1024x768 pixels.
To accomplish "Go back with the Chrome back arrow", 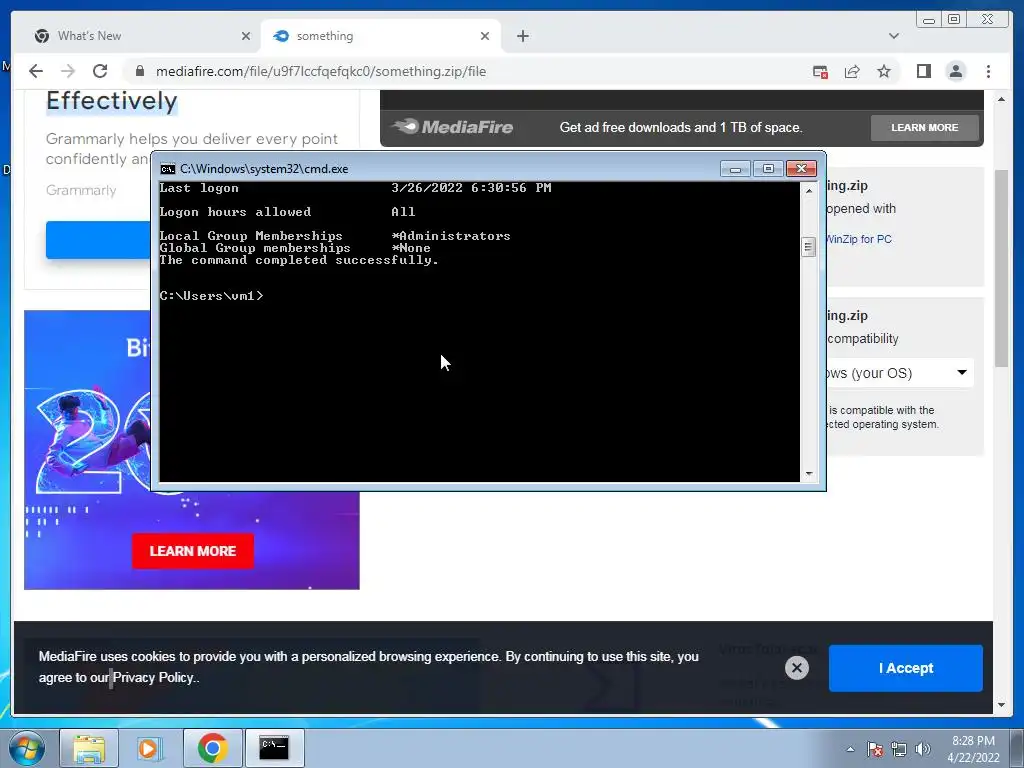I will tap(36, 71).
